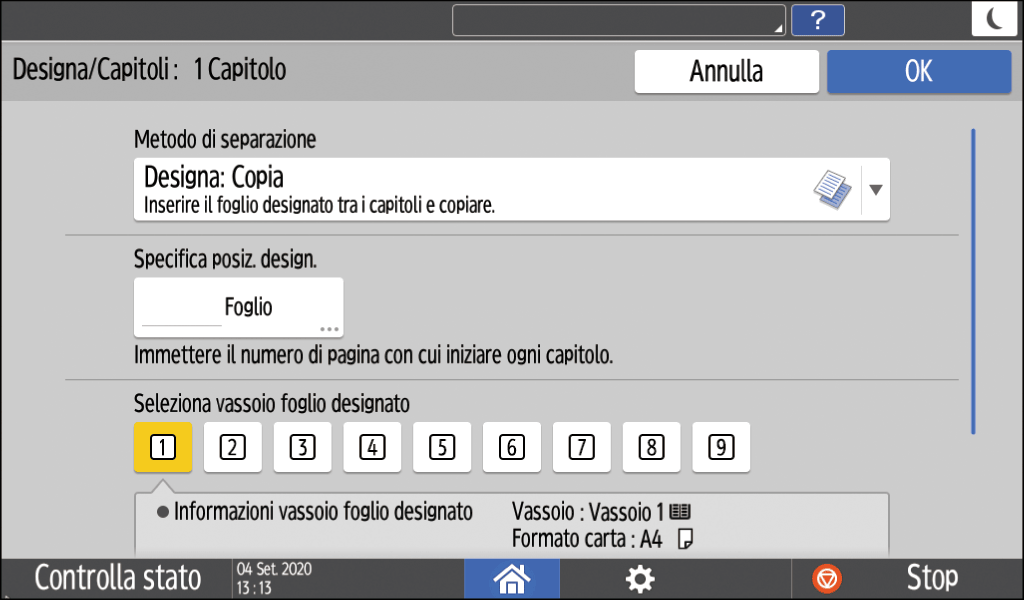This screenshot has width=1024, height=600.
Task: Select designated sheet tray 1
Action: tap(162, 447)
